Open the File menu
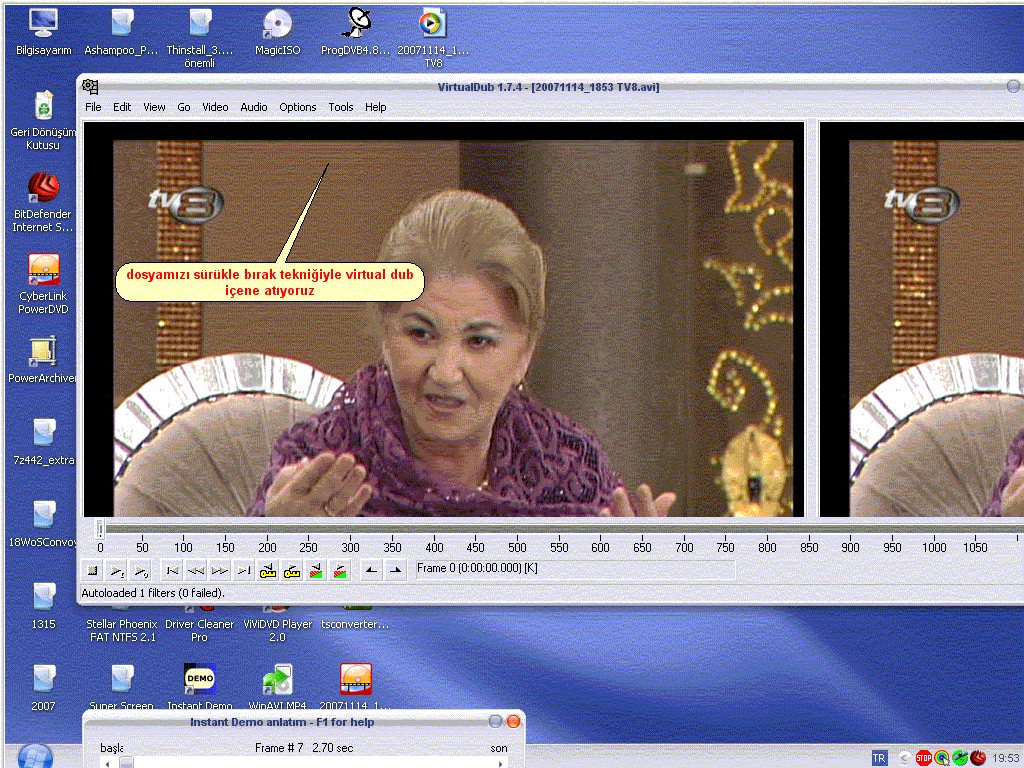Viewport: 1024px width, 768px height. click(x=93, y=107)
